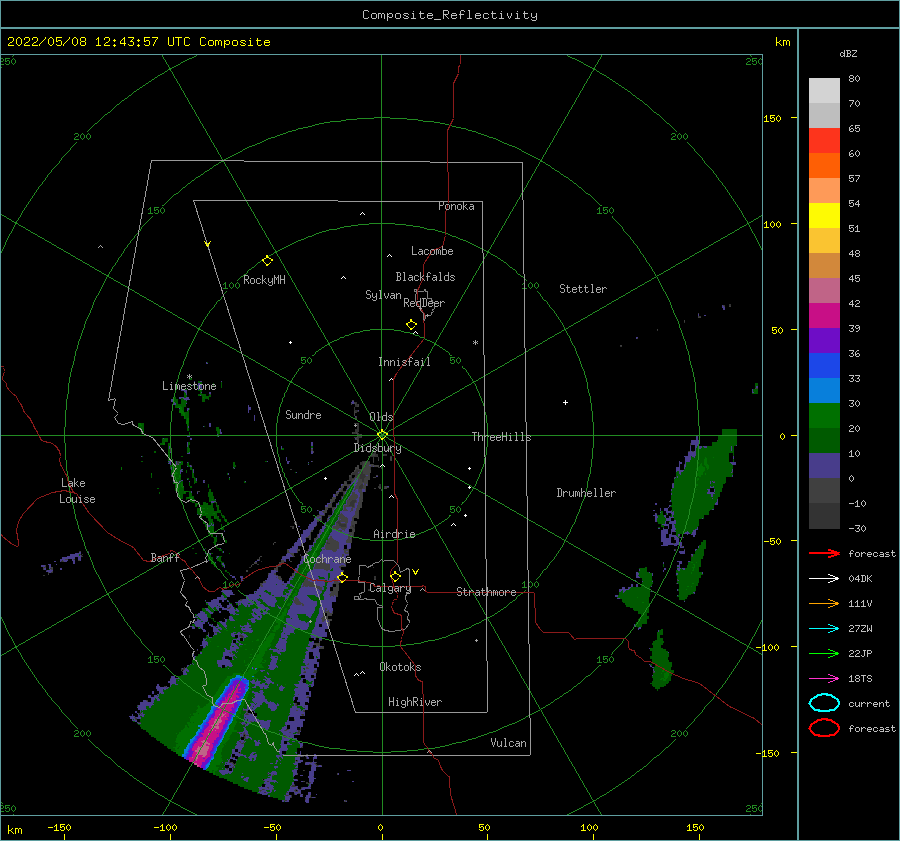This screenshot has width=900, height=841.
Task: Click the white 04DK arrow icon
Action: (824, 579)
